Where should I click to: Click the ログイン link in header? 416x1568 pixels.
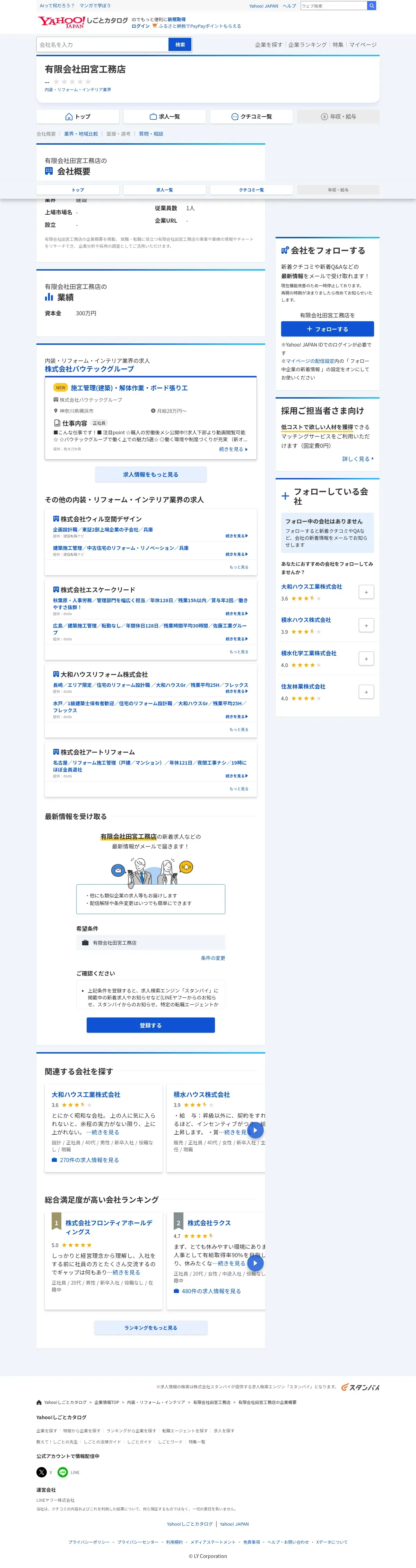click(x=140, y=26)
